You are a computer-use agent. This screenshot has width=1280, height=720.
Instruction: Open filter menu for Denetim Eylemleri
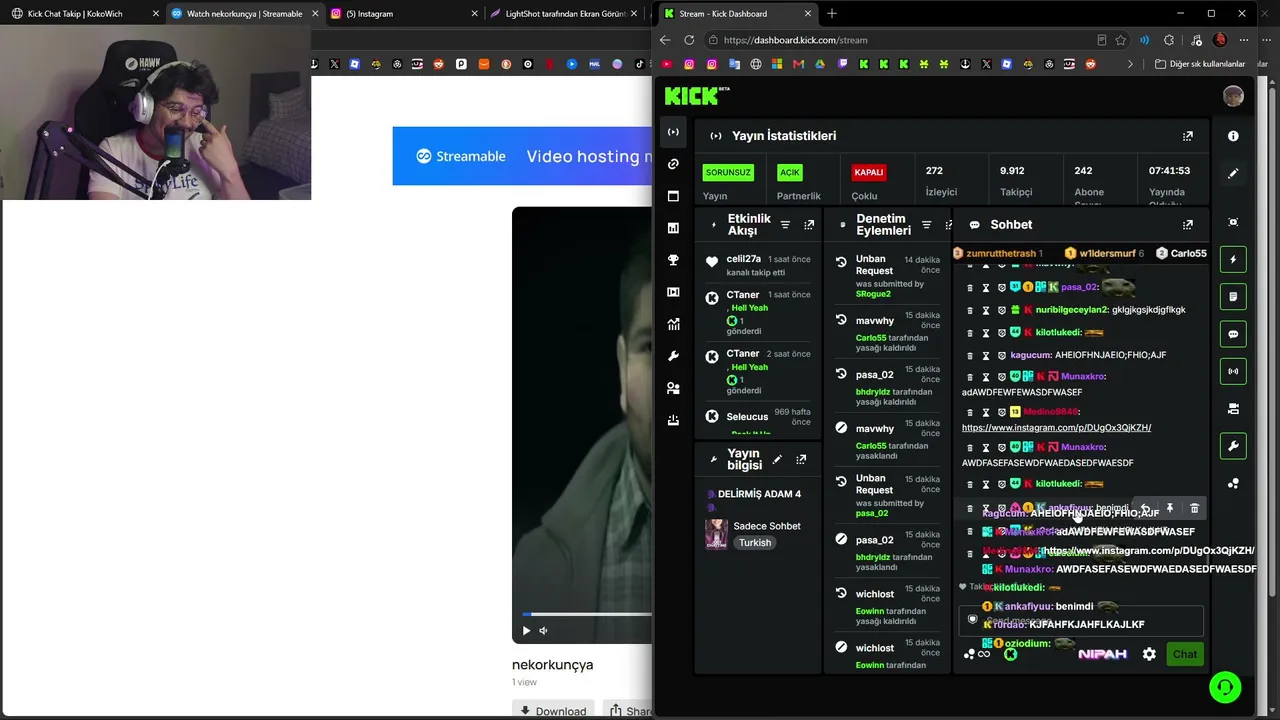point(926,225)
